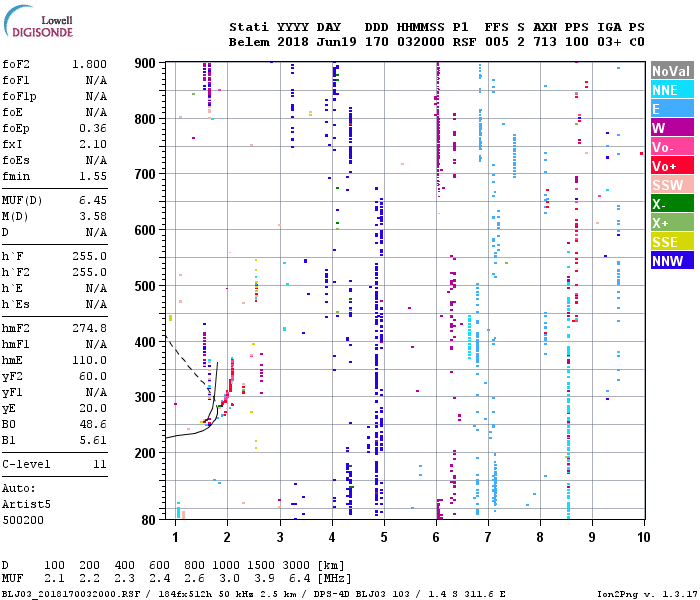Select the SSW legend swatch
The width and height of the screenshot is (700, 600).
(672, 184)
